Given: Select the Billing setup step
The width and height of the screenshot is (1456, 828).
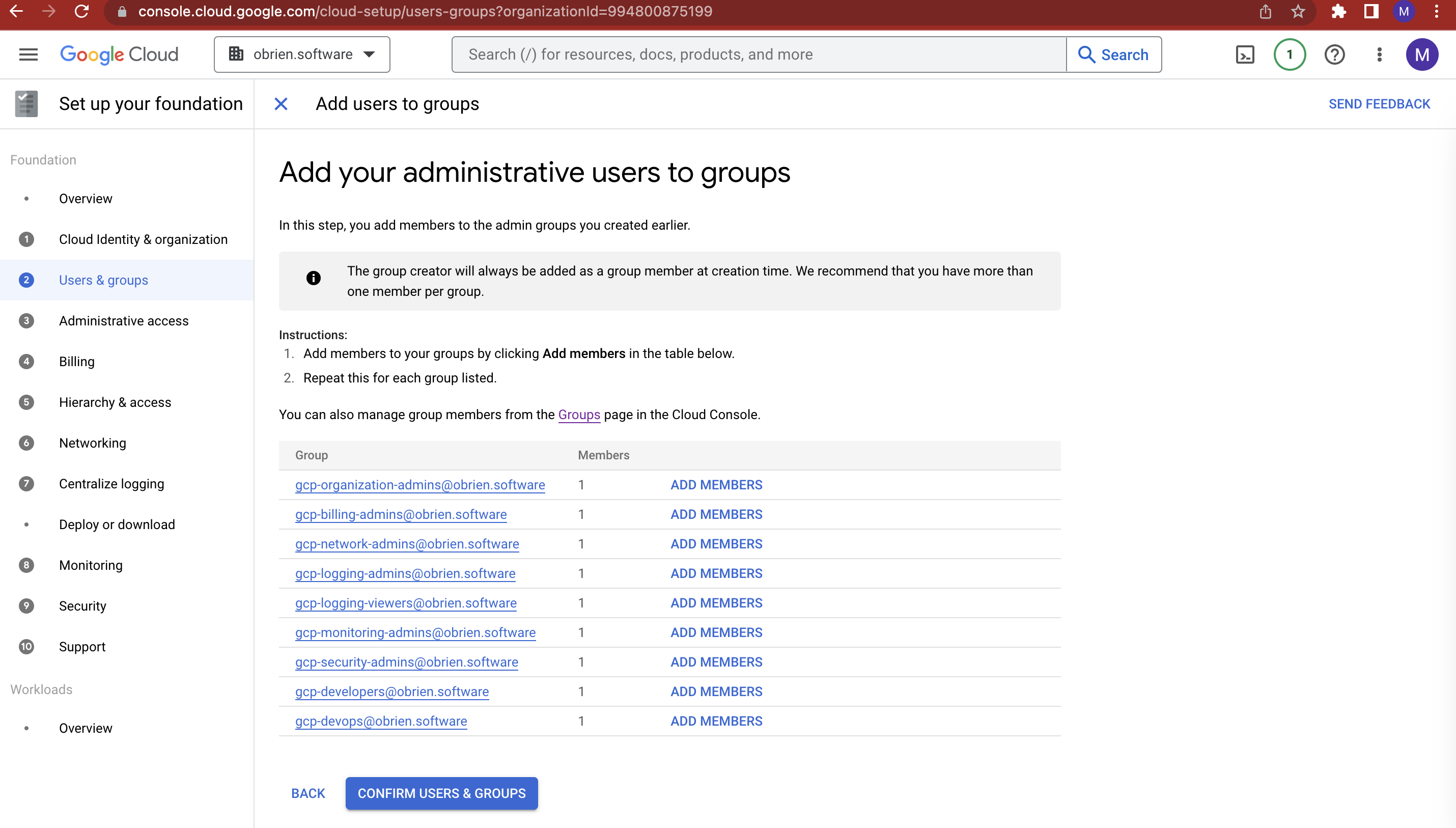Looking at the screenshot, I should (76, 361).
